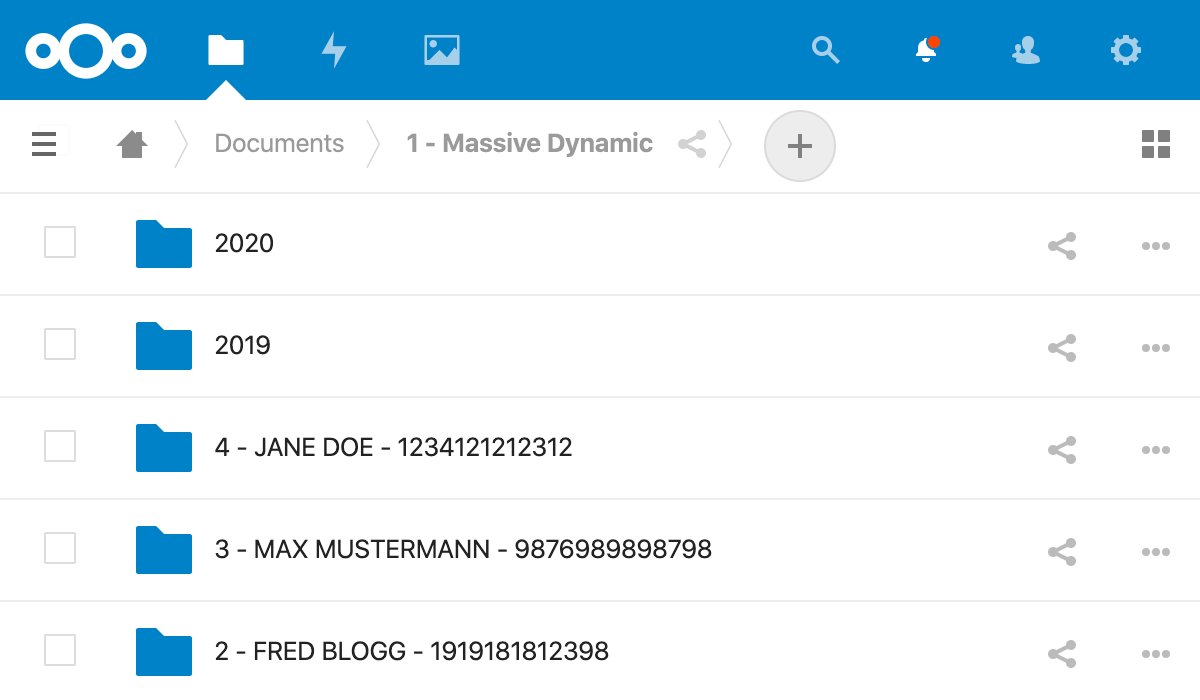The width and height of the screenshot is (1200, 700).
Task: Click the 1 - Massive Dynamic breadcrumb
Action: (x=530, y=144)
